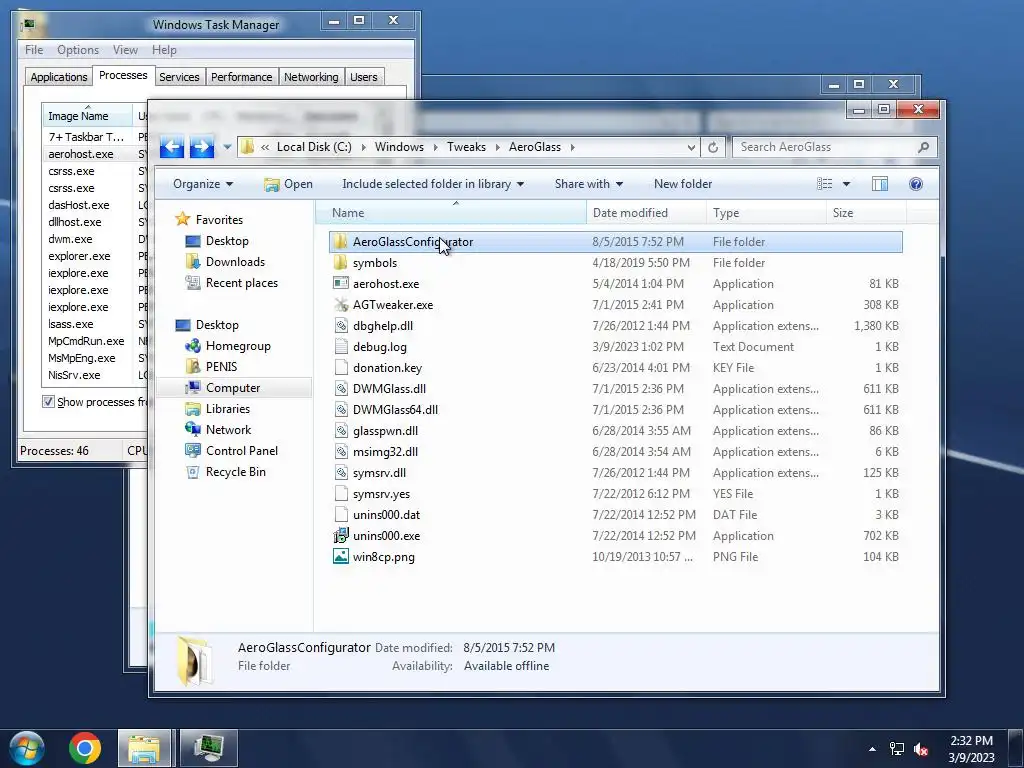Switch to the Networking tab

coord(311,77)
